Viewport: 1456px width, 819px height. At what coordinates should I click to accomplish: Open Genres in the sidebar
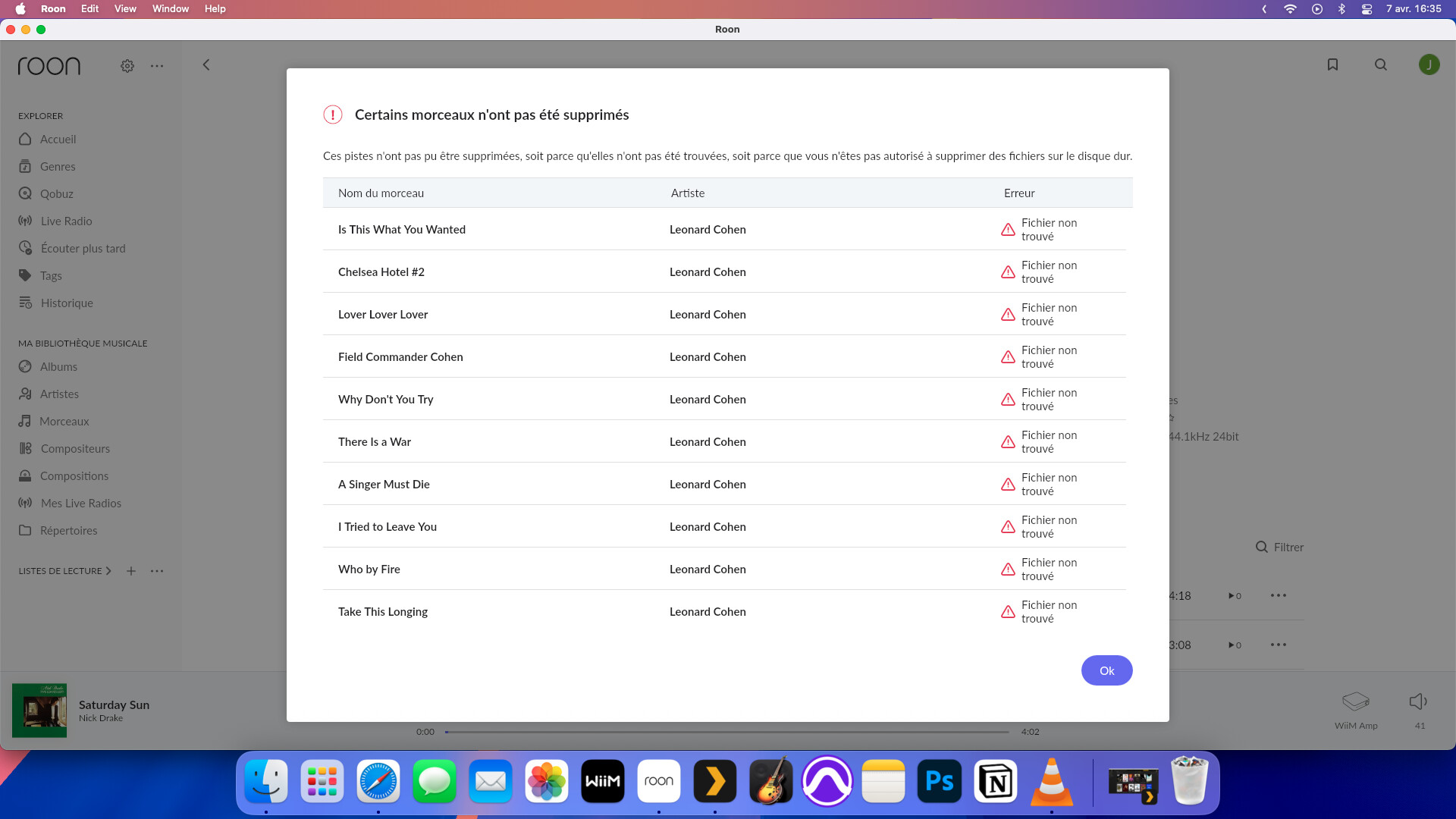pyautogui.click(x=47, y=167)
